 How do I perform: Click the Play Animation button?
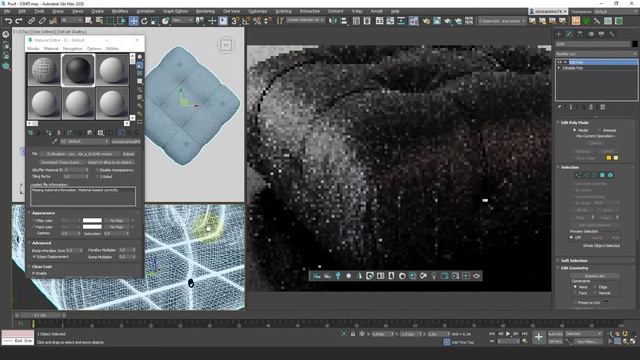click(508, 334)
